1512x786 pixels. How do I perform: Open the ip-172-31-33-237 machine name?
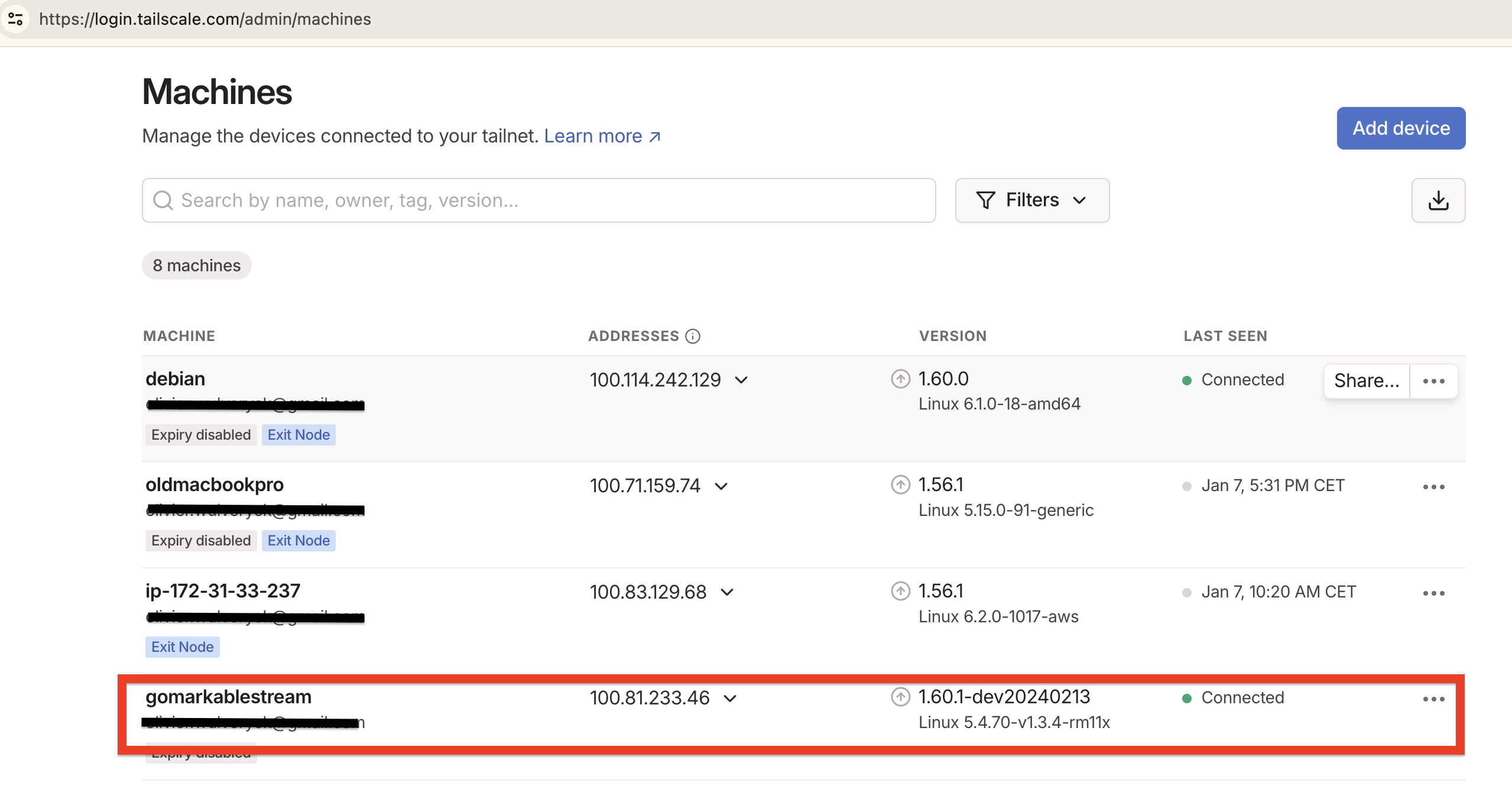pos(223,591)
